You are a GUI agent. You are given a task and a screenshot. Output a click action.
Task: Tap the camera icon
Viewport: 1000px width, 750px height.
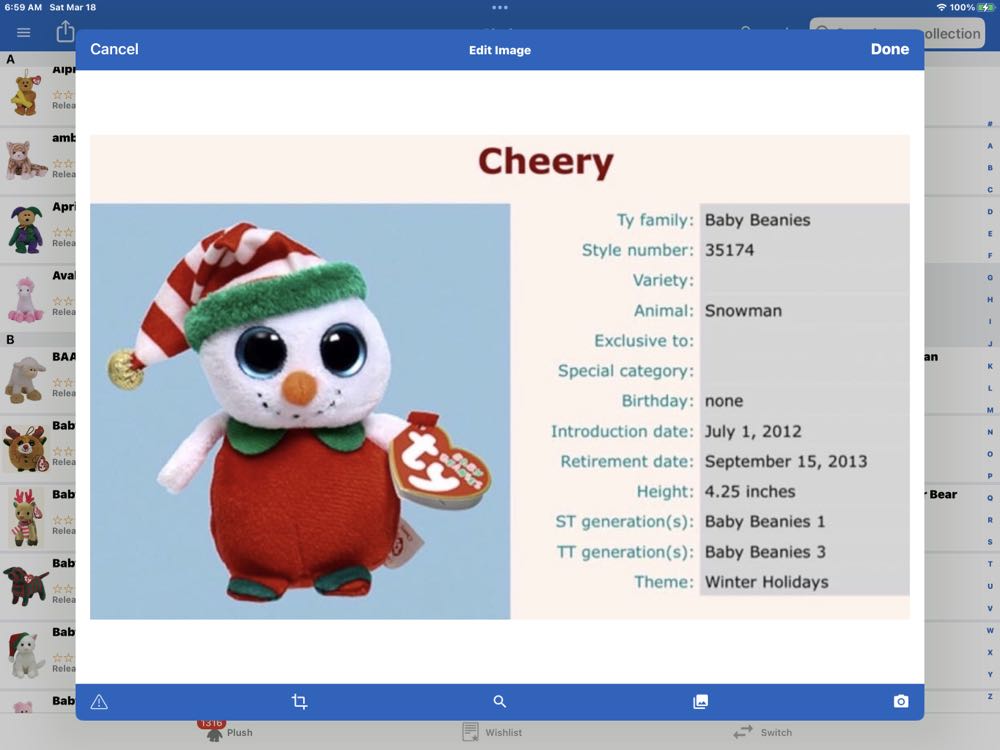coord(901,702)
